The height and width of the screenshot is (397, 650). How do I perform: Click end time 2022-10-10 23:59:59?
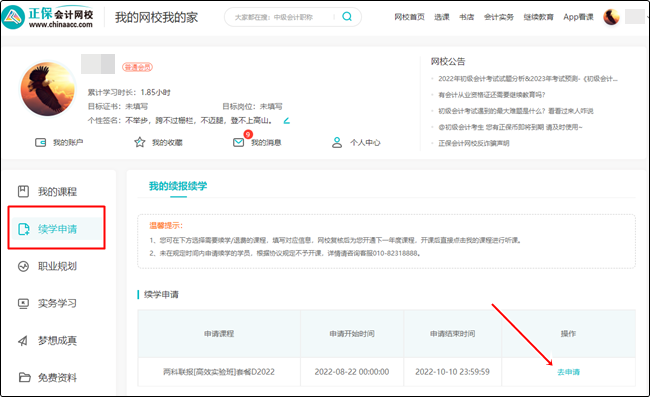pyautogui.click(x=452, y=372)
